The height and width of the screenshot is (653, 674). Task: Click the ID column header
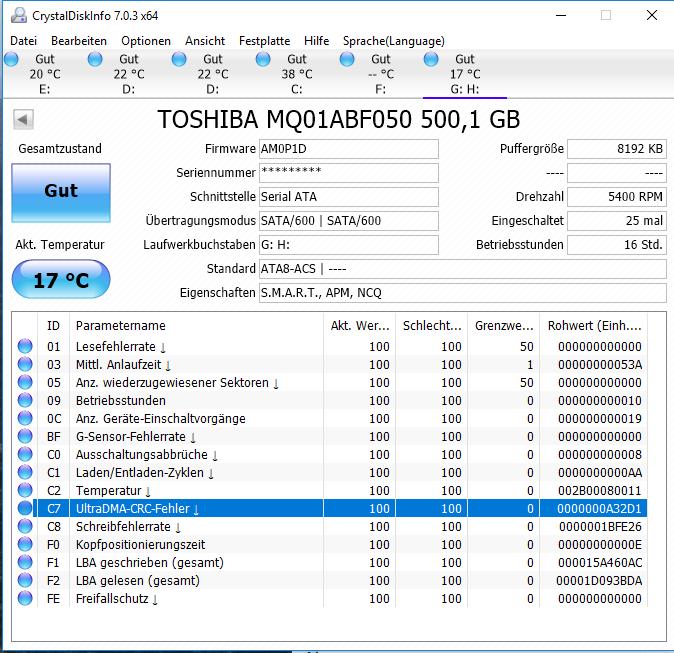coord(53,326)
